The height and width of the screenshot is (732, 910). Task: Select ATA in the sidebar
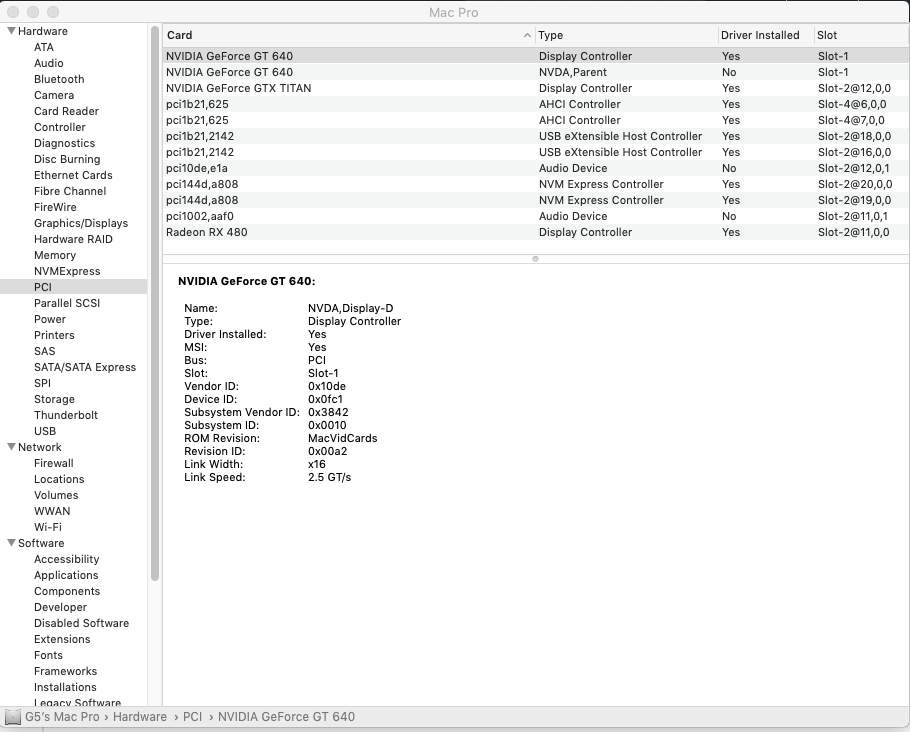coord(44,47)
